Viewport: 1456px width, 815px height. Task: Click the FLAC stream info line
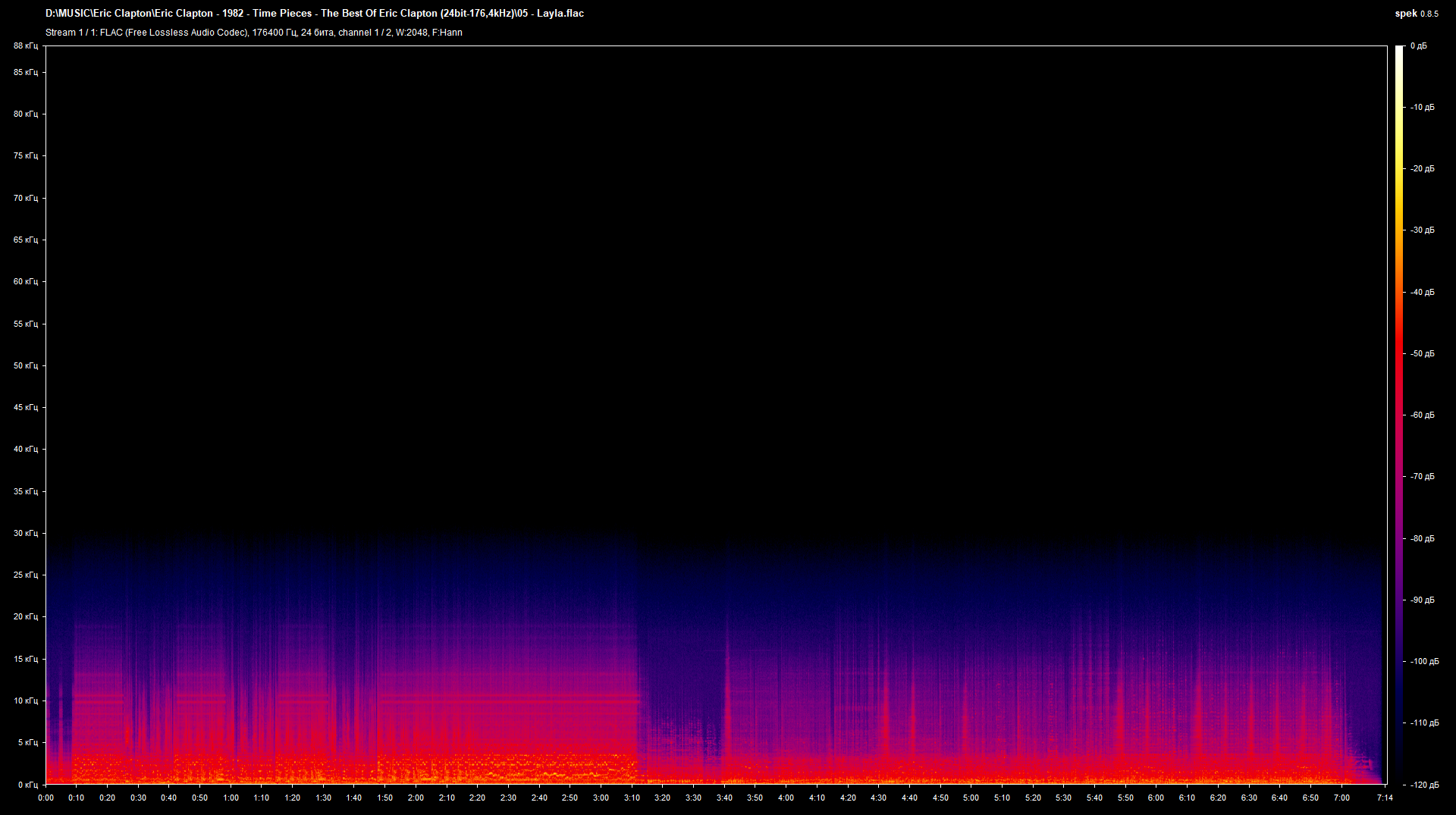tap(254, 33)
